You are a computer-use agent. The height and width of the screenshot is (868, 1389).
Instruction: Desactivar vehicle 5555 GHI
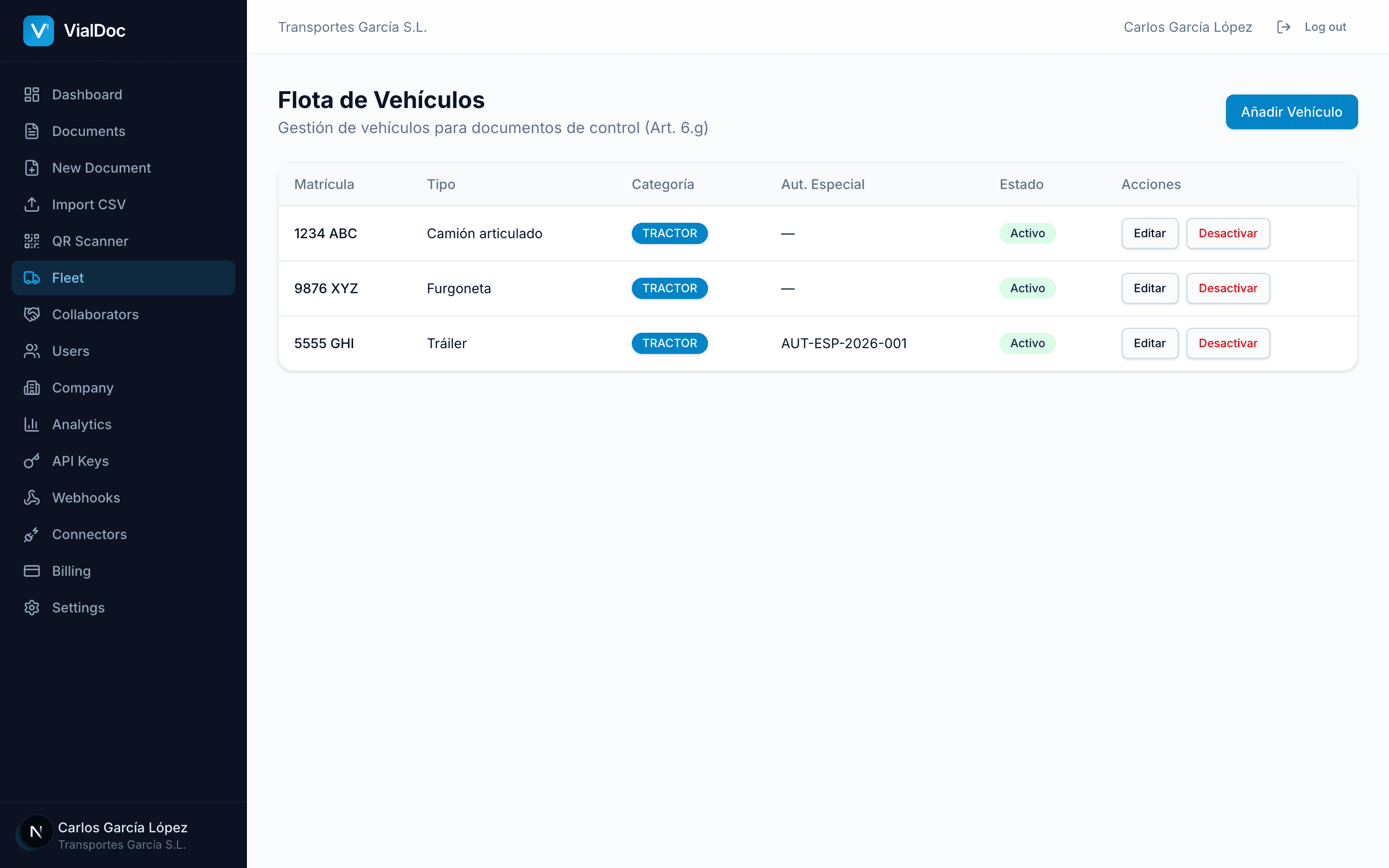click(1228, 343)
